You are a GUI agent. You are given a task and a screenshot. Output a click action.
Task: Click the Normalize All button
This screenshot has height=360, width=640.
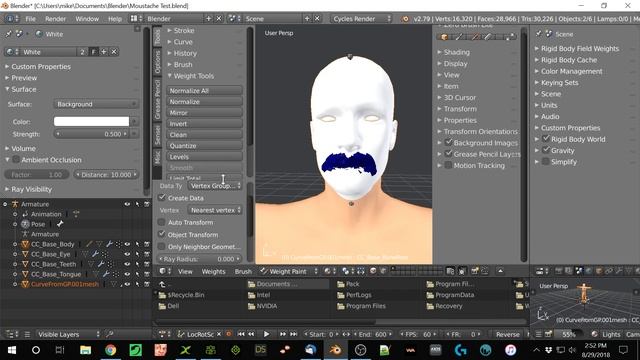click(204, 91)
